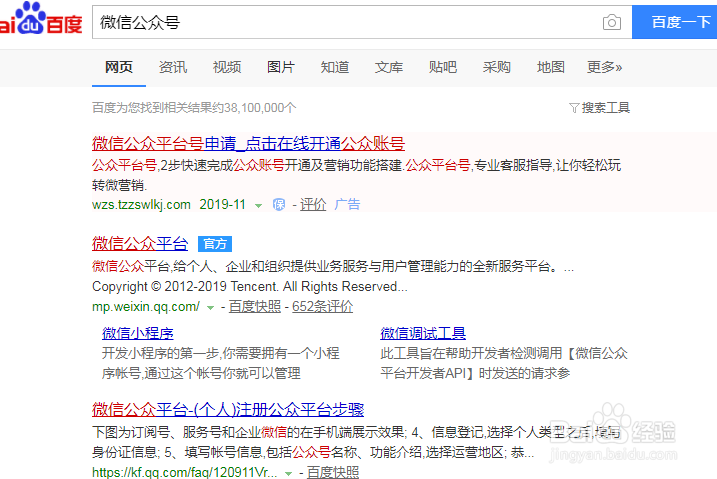Open the 微信调试工具 sublink
The width and height of the screenshot is (717, 479).
[423, 333]
